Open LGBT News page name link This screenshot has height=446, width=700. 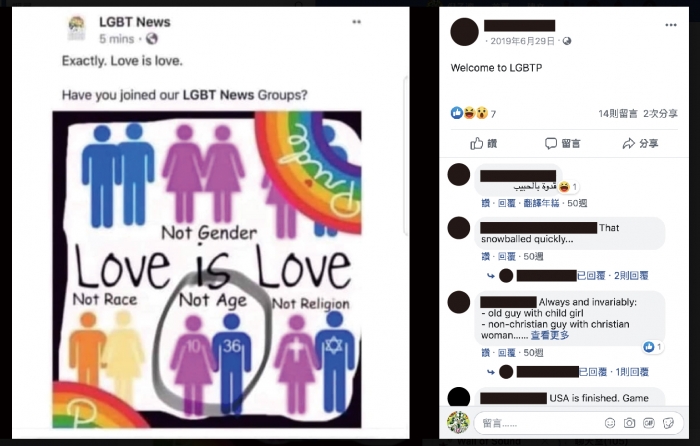tap(134, 22)
